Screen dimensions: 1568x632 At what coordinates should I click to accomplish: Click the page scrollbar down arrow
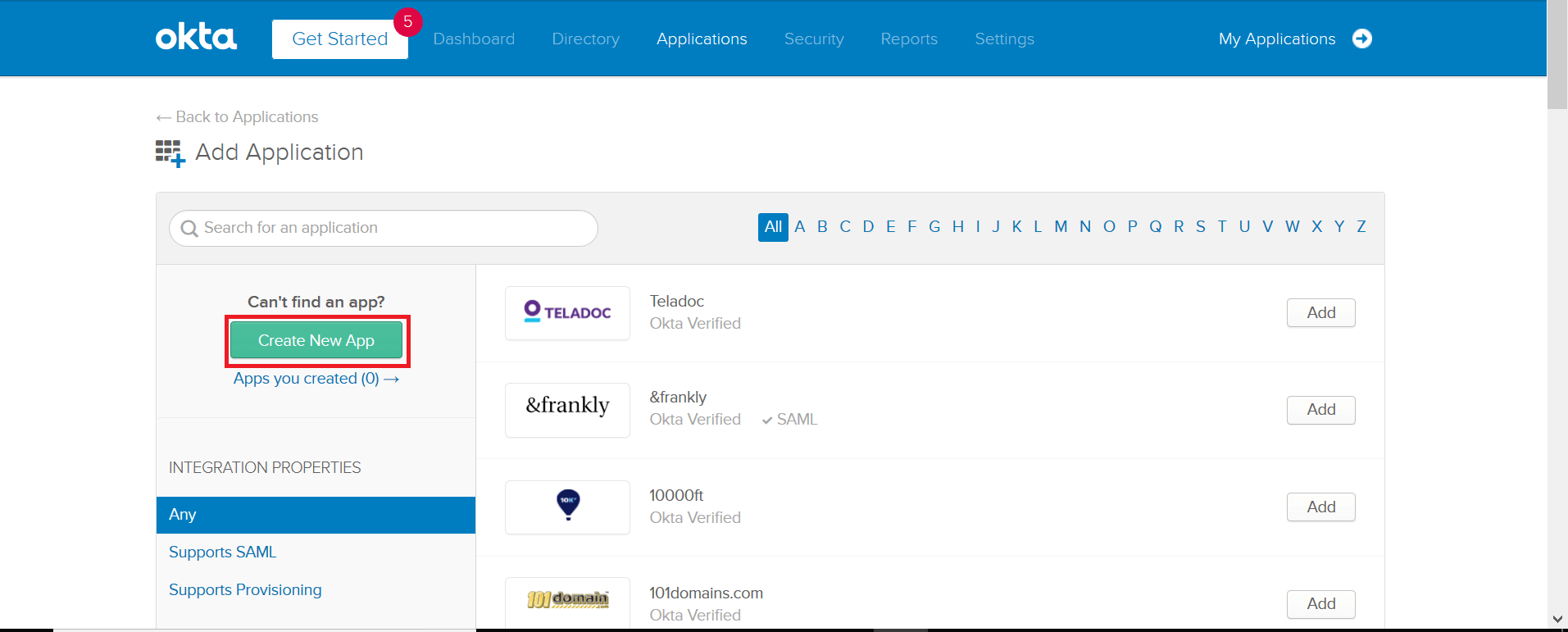pos(1557,619)
